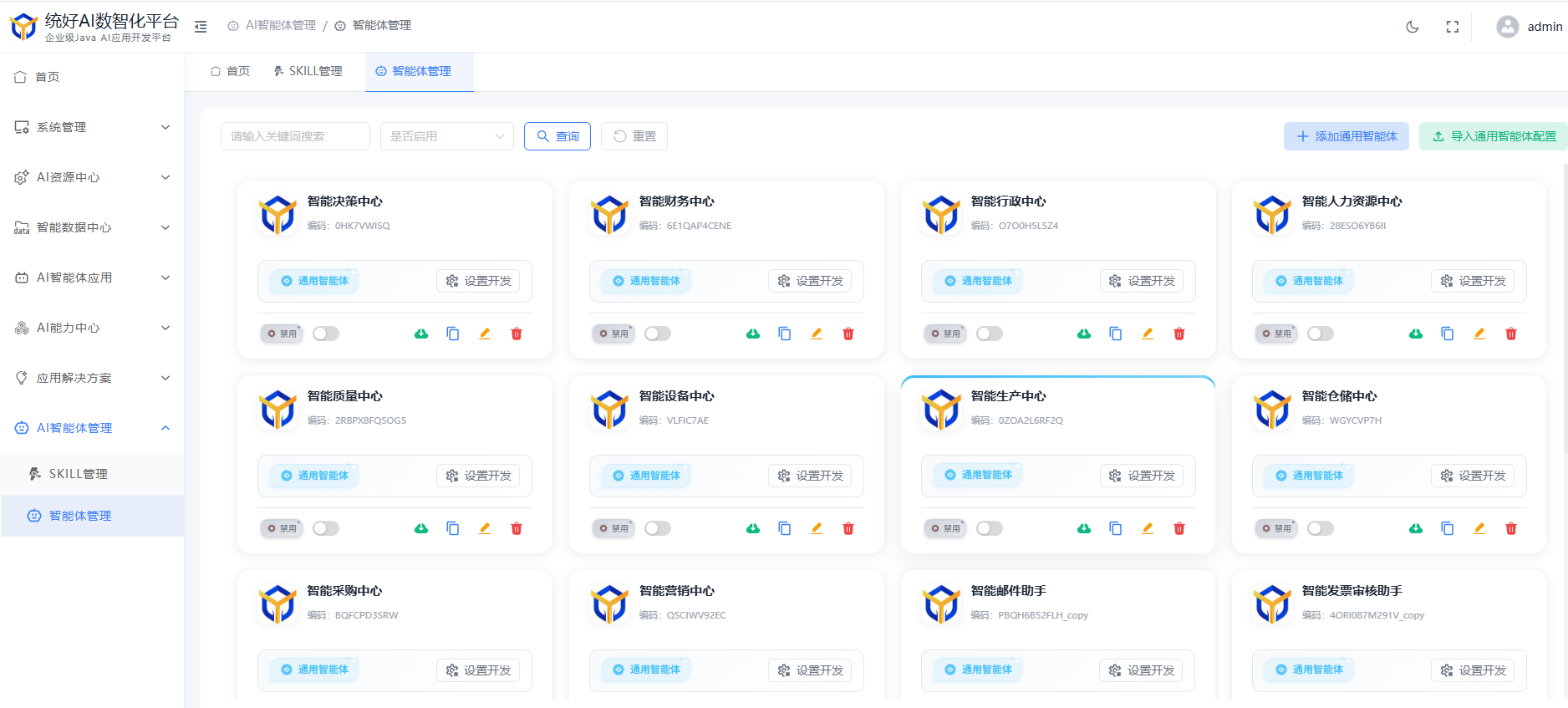
Task: Copy the 智能仓储中心 agent
Action: [1448, 528]
